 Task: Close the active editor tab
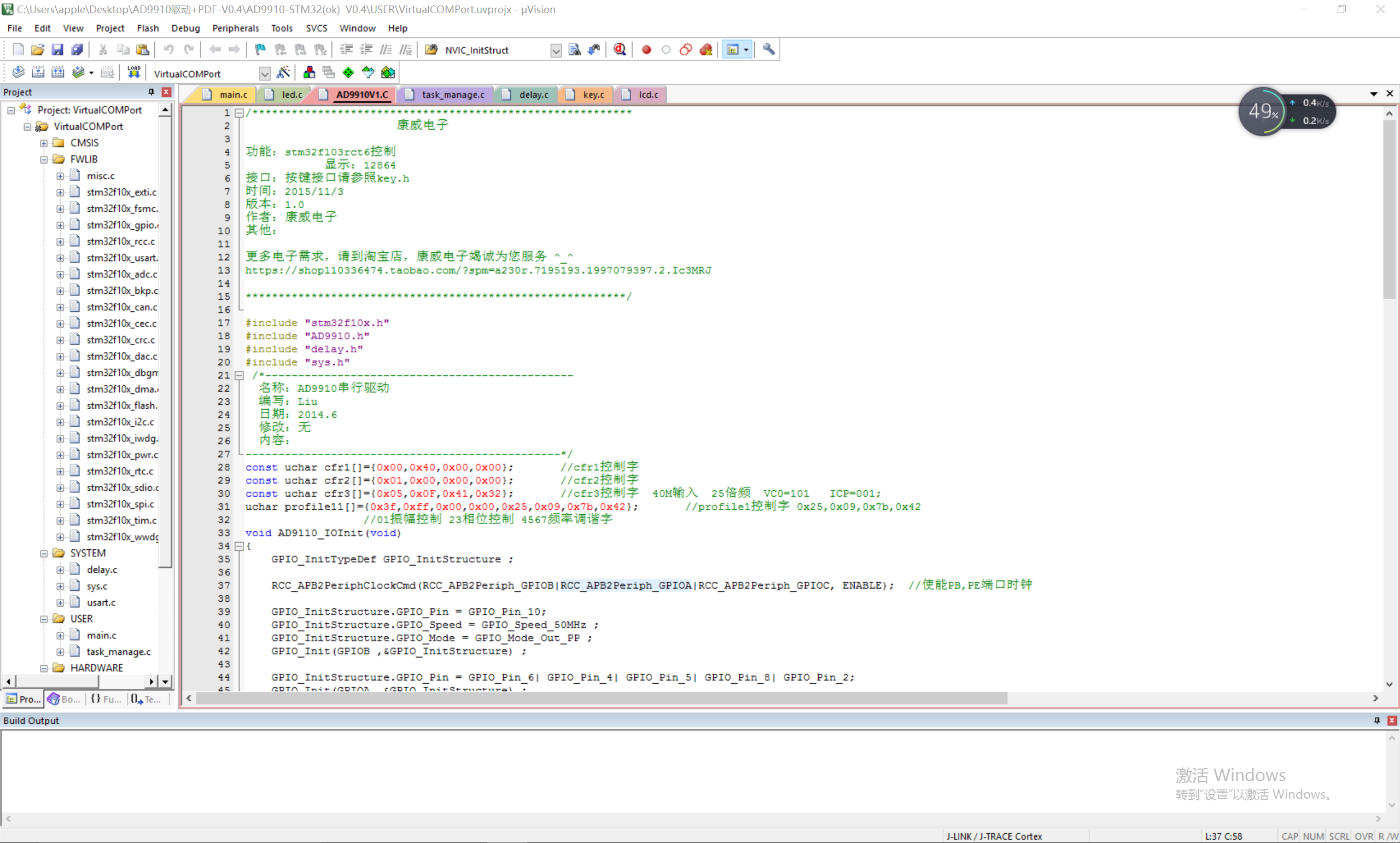coord(1390,94)
